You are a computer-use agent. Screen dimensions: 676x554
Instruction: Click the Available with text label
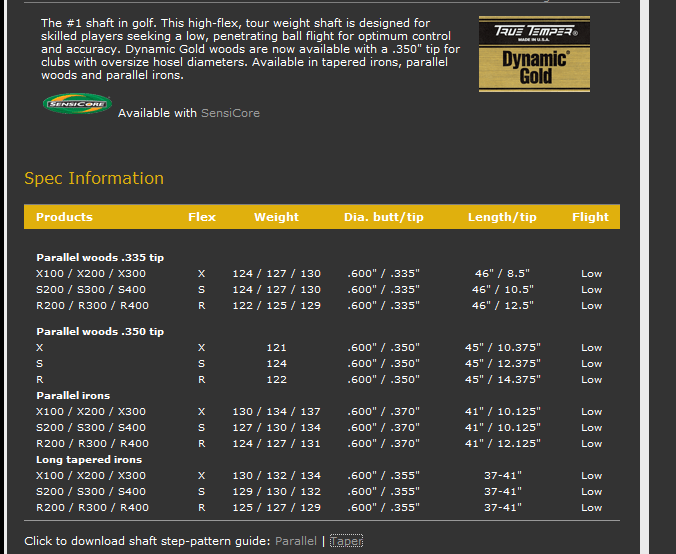point(157,113)
